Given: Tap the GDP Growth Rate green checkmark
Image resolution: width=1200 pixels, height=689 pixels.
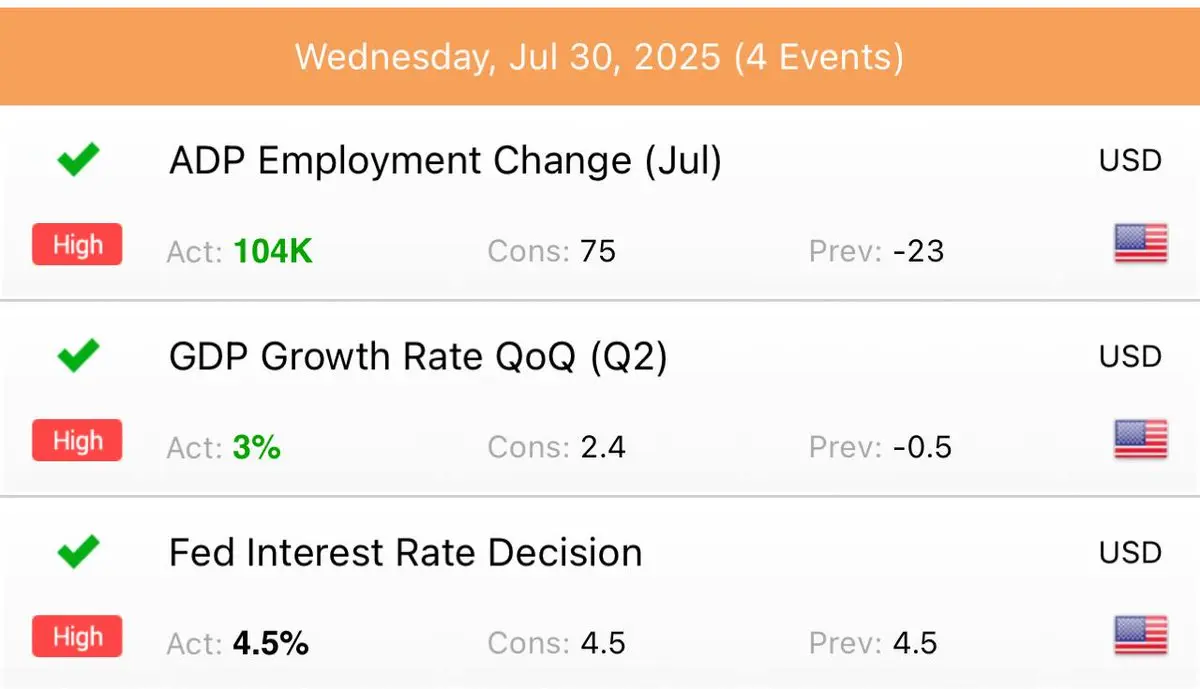Looking at the screenshot, I should pyautogui.click(x=77, y=356).
